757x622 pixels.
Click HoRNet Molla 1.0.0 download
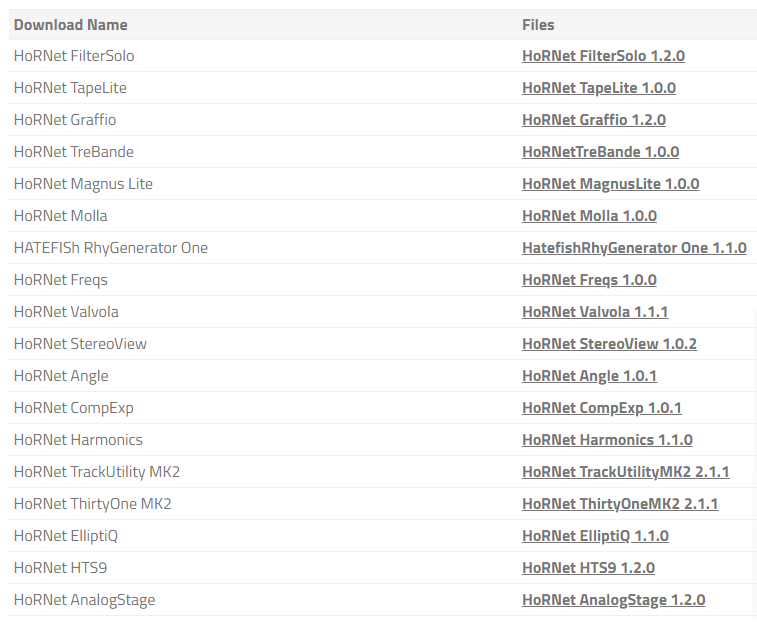point(589,216)
